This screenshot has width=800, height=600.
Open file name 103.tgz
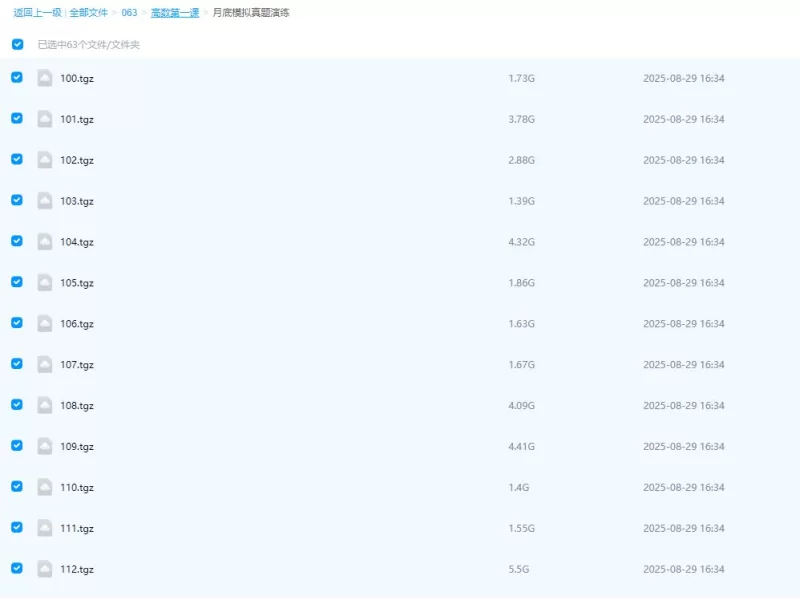click(x=77, y=201)
